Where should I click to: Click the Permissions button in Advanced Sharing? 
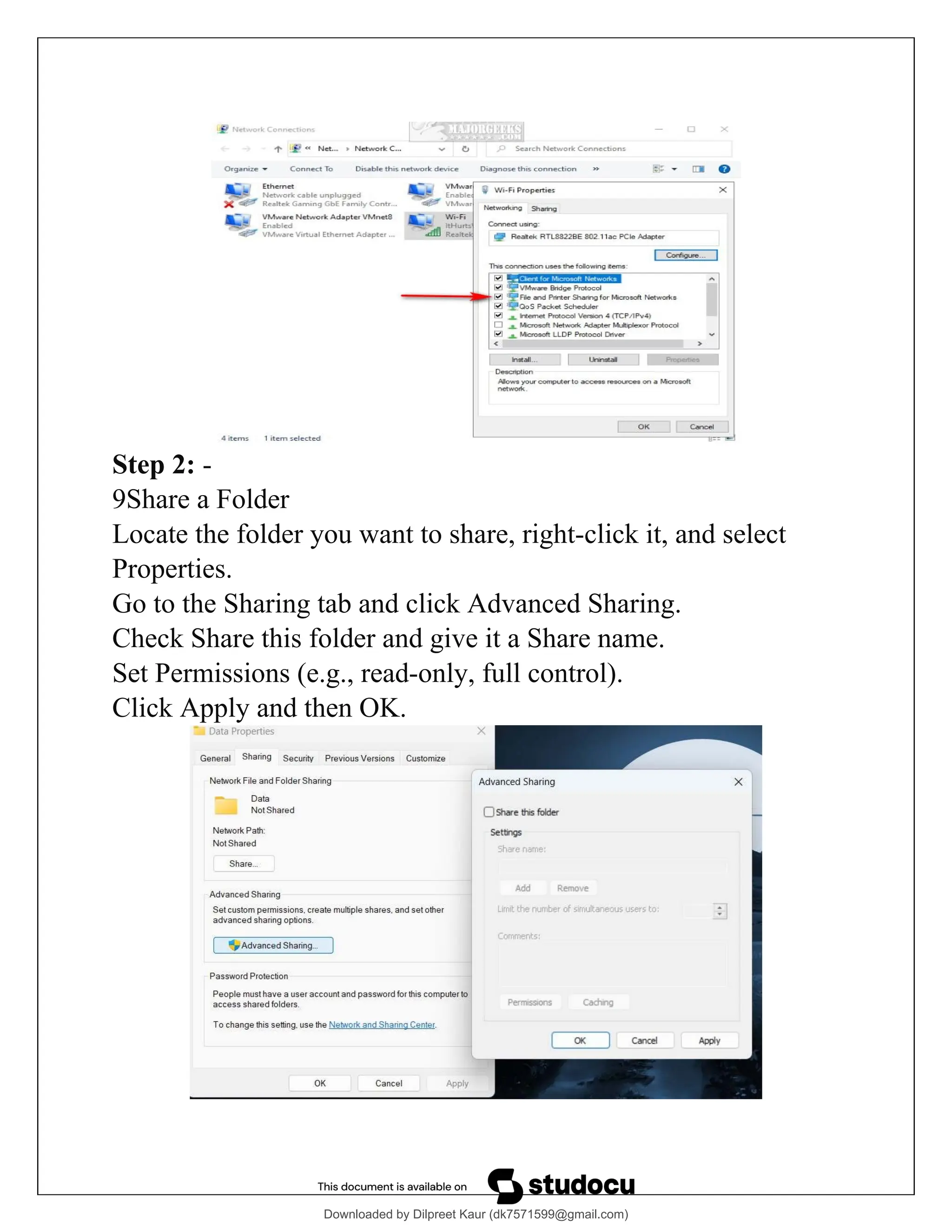point(529,1002)
